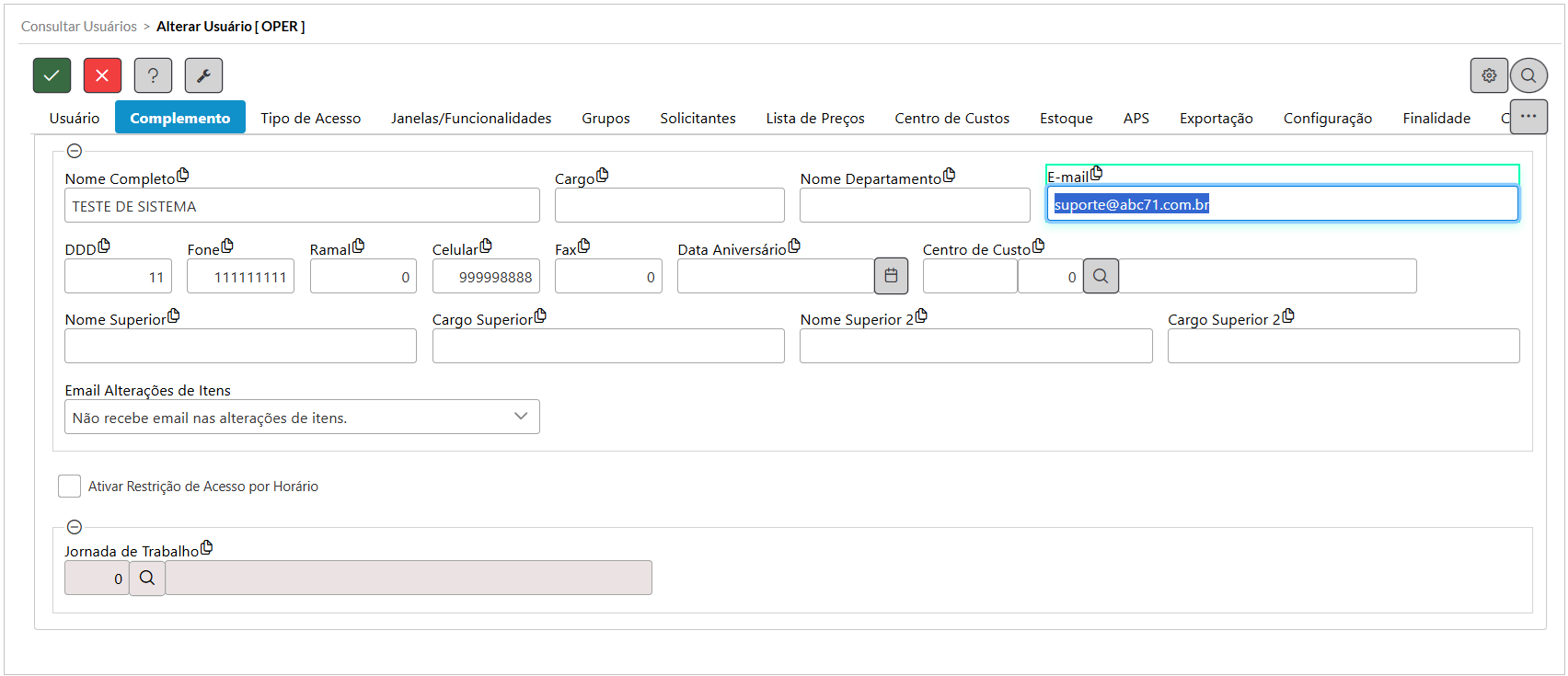Image resolution: width=1568 pixels, height=676 pixels.
Task: Click the magnifier search icon at top right
Action: (x=1528, y=75)
